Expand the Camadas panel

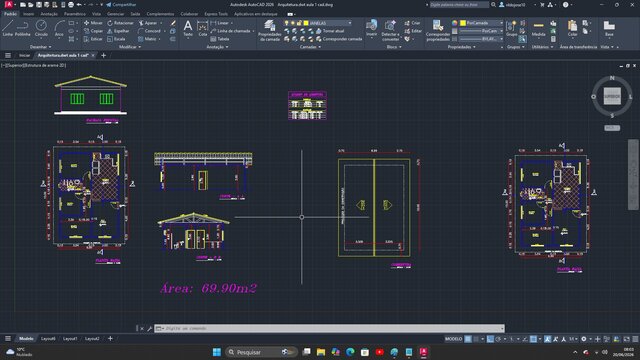[x=310, y=47]
